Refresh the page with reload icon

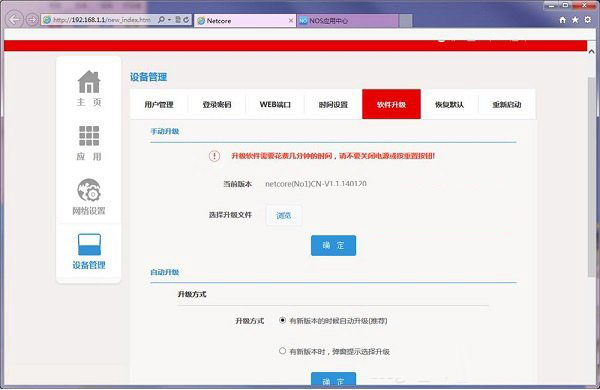click(186, 20)
